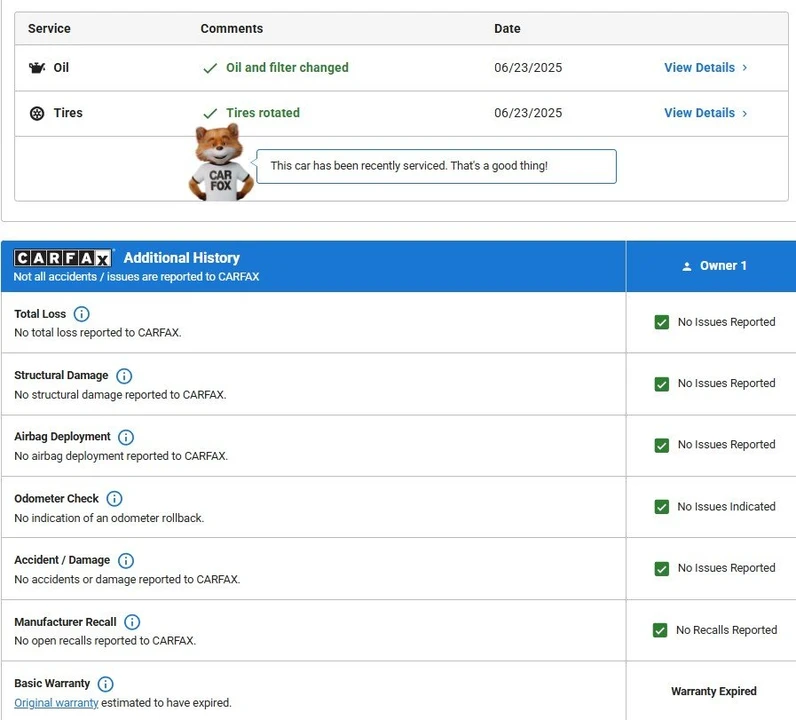Click the 06/23/2025 date in Oil row

pyautogui.click(x=528, y=68)
